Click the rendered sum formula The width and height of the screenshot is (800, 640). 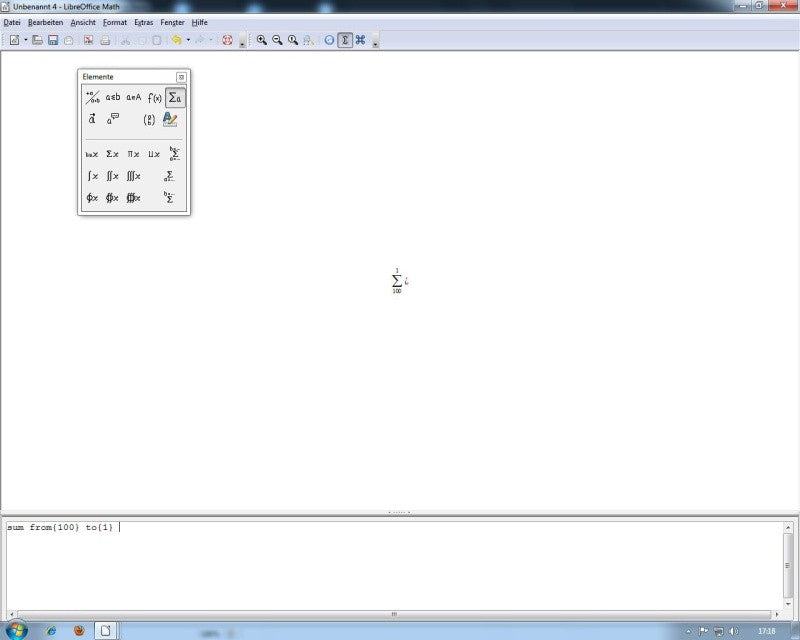[x=399, y=281]
